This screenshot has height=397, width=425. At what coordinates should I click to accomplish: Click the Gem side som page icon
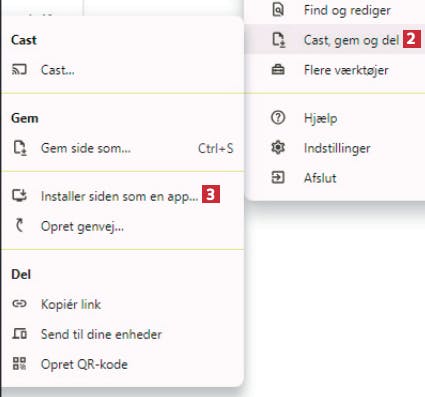pos(20,148)
